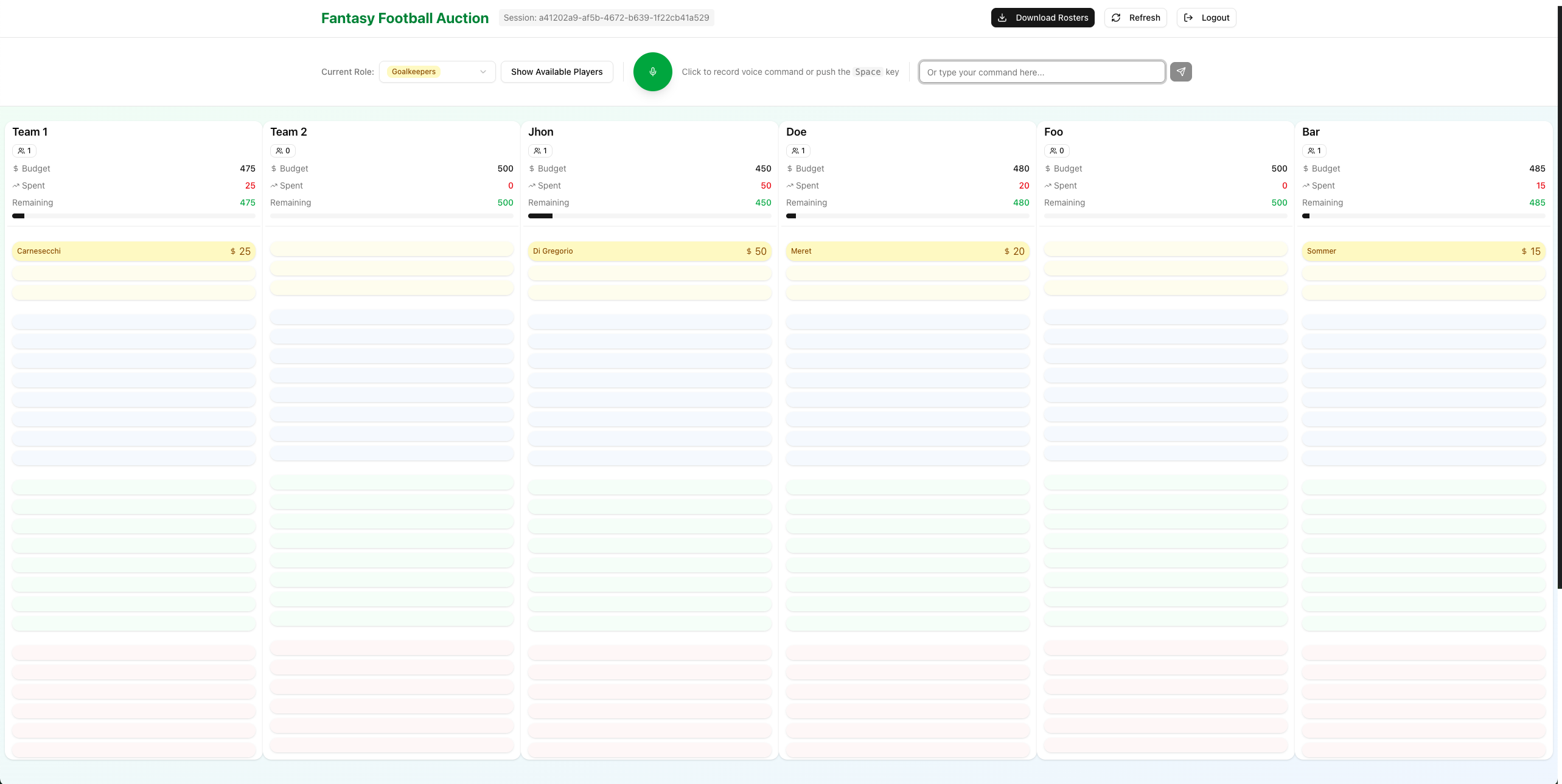Click the refresh icon next to Refresh

(x=1115, y=18)
